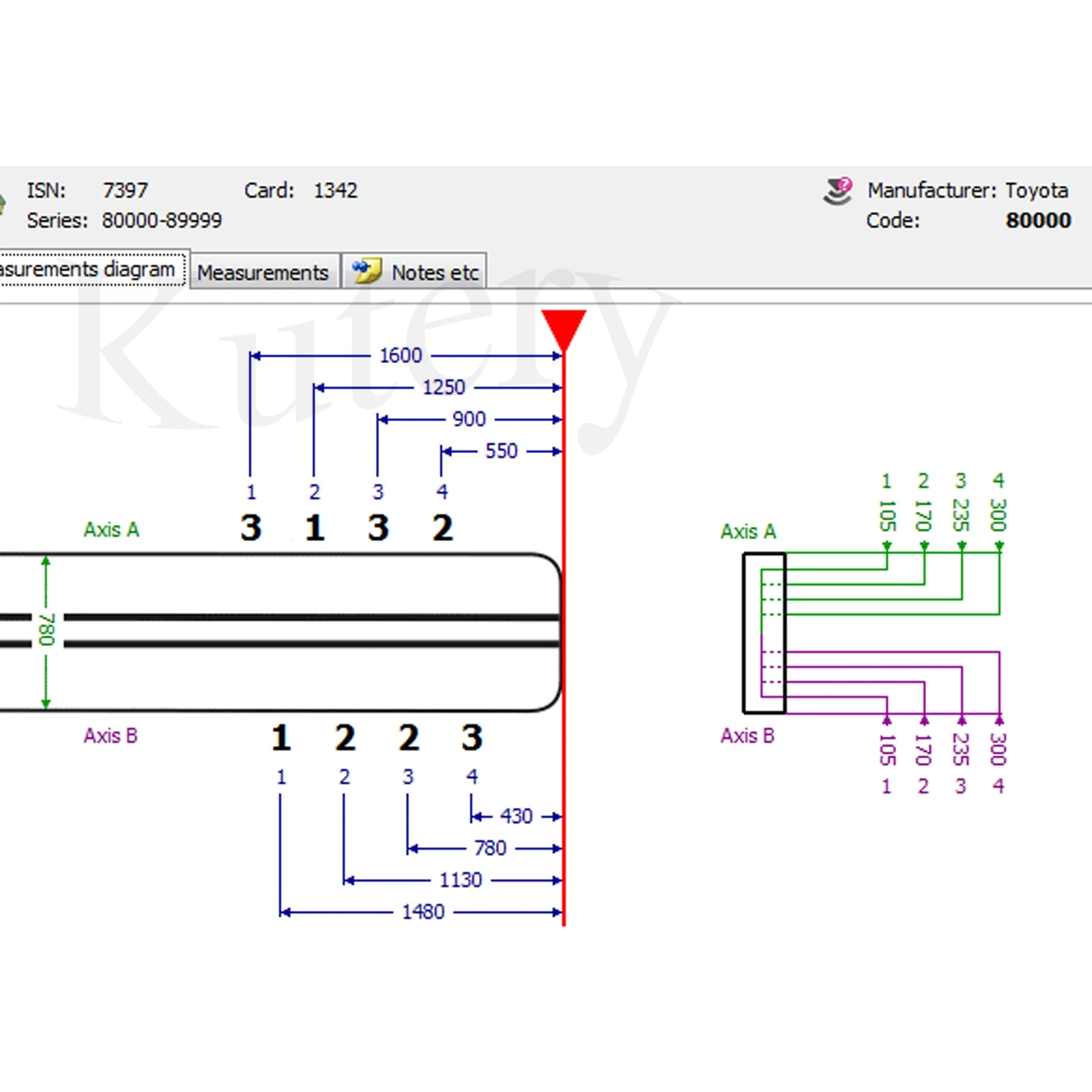Select the ISN value 7397
This screenshot has width=1092, height=1092.
point(126,190)
